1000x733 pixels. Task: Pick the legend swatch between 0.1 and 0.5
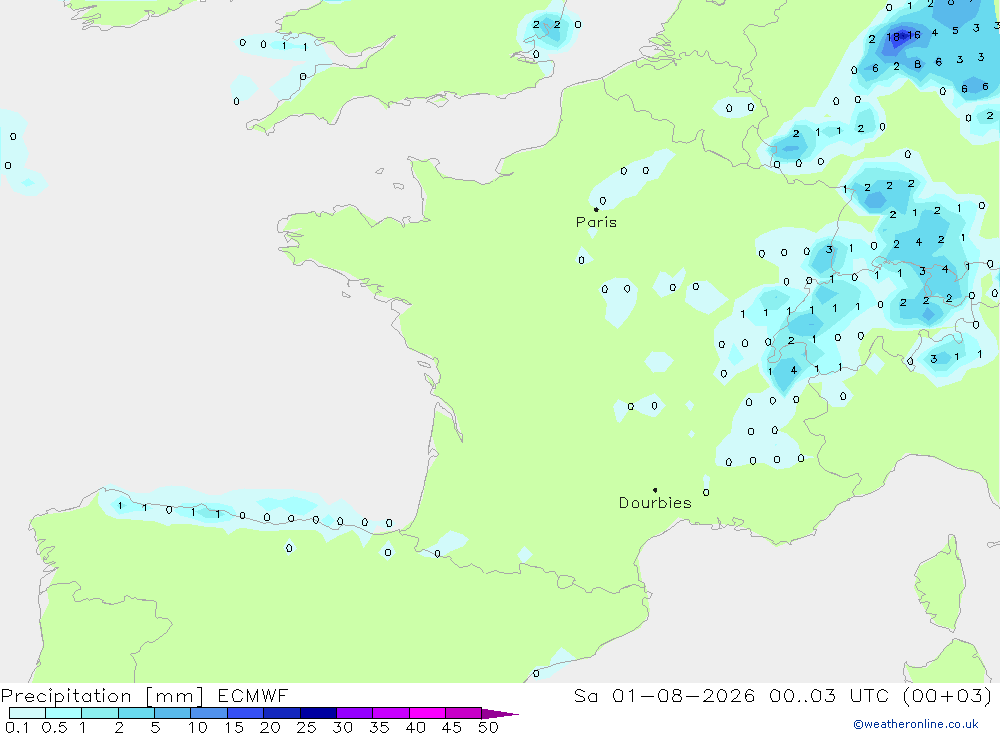(x=27, y=713)
